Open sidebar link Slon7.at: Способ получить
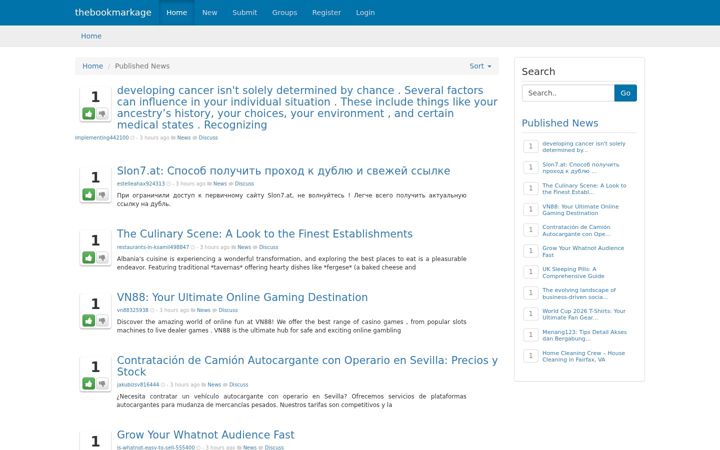Screen dimensions: 720x450 pos(580,168)
